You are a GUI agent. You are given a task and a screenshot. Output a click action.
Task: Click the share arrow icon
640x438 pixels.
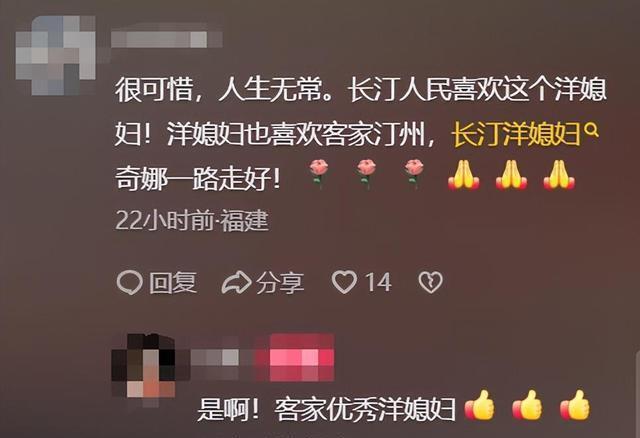(236, 282)
